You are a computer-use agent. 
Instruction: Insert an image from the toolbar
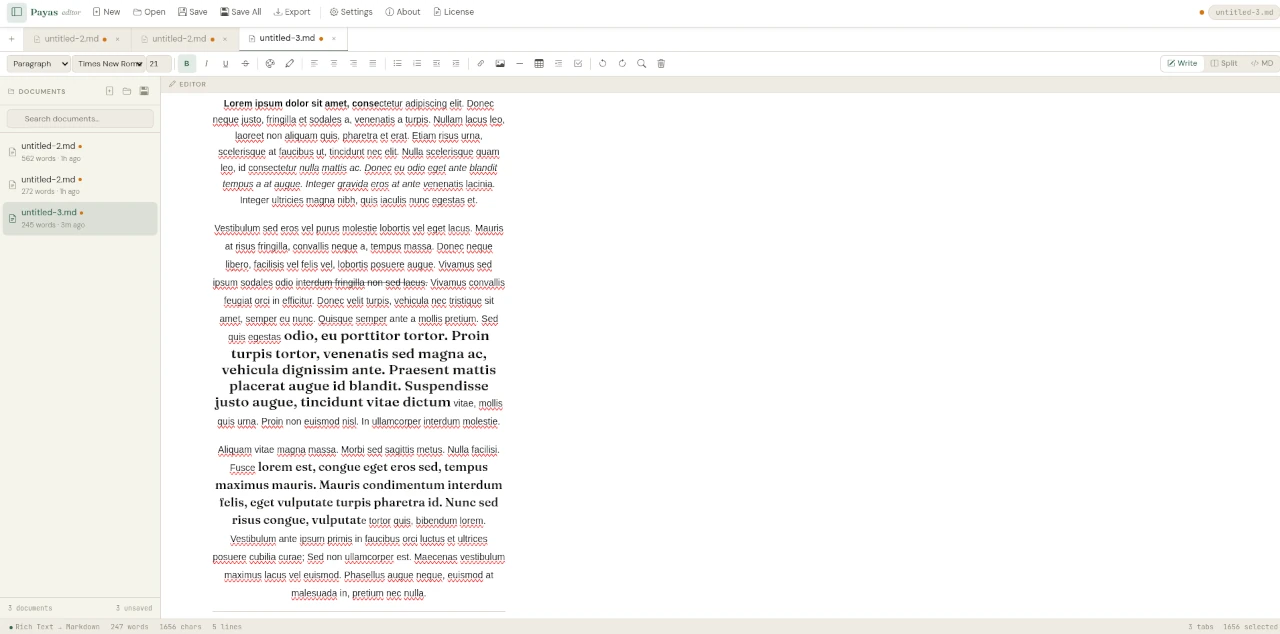coord(499,63)
